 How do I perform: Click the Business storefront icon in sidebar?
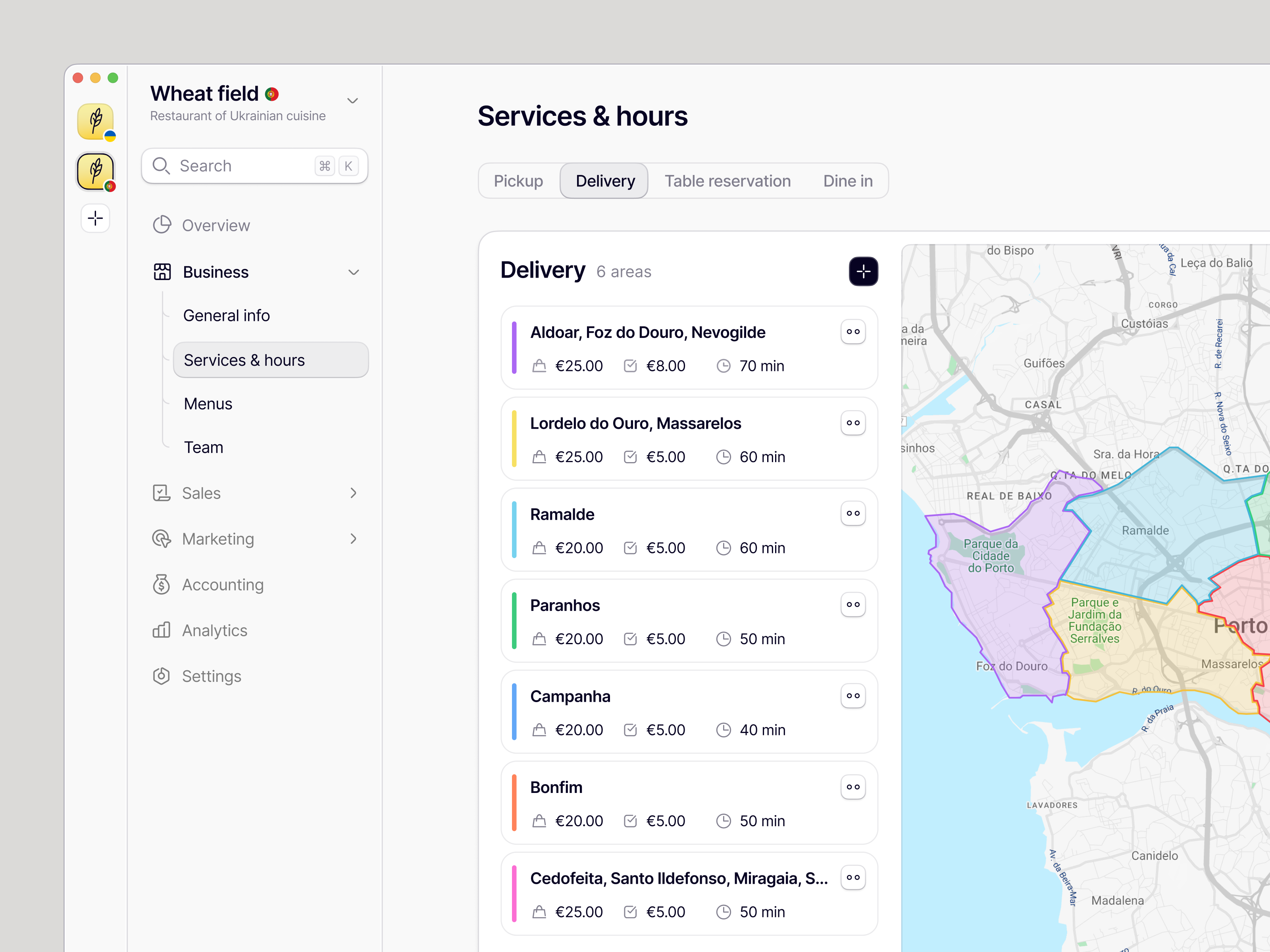coord(162,271)
